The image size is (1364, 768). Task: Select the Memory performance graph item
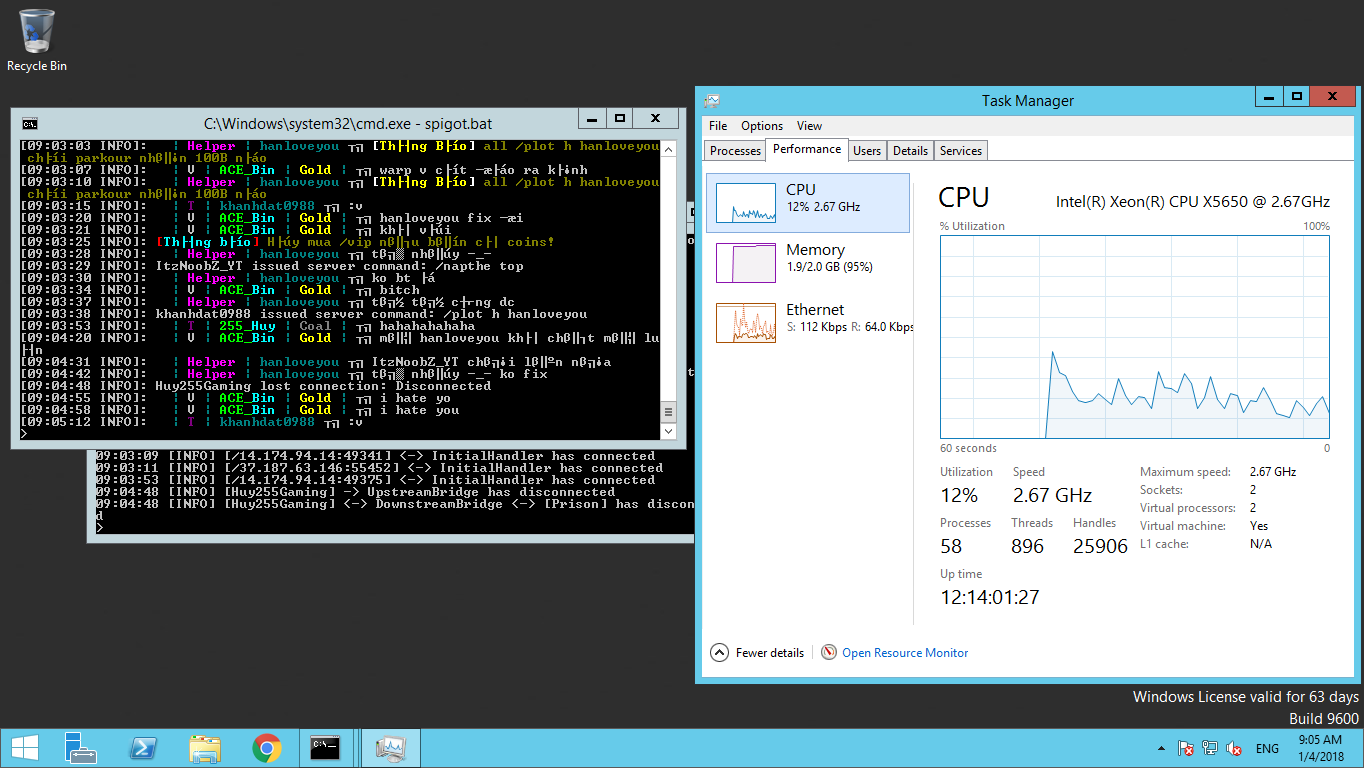coord(812,259)
